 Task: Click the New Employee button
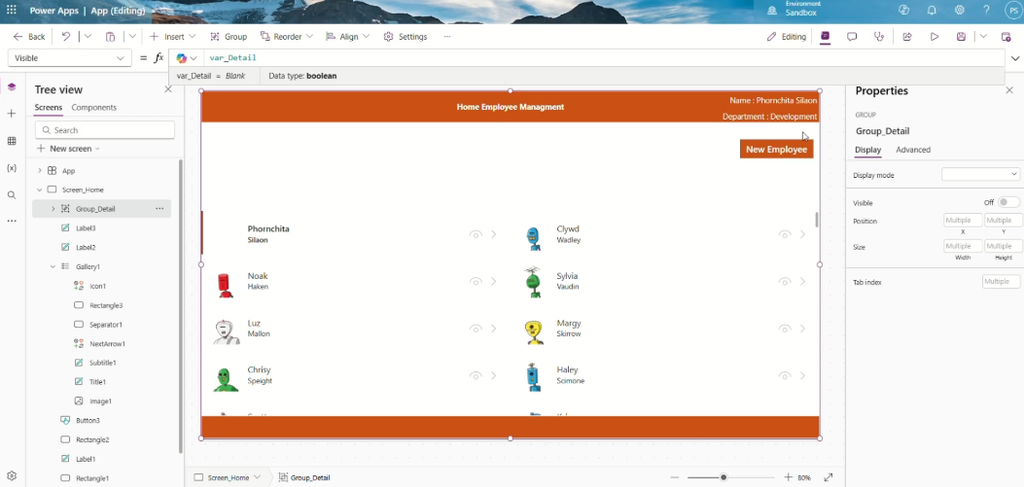pyautogui.click(x=776, y=149)
